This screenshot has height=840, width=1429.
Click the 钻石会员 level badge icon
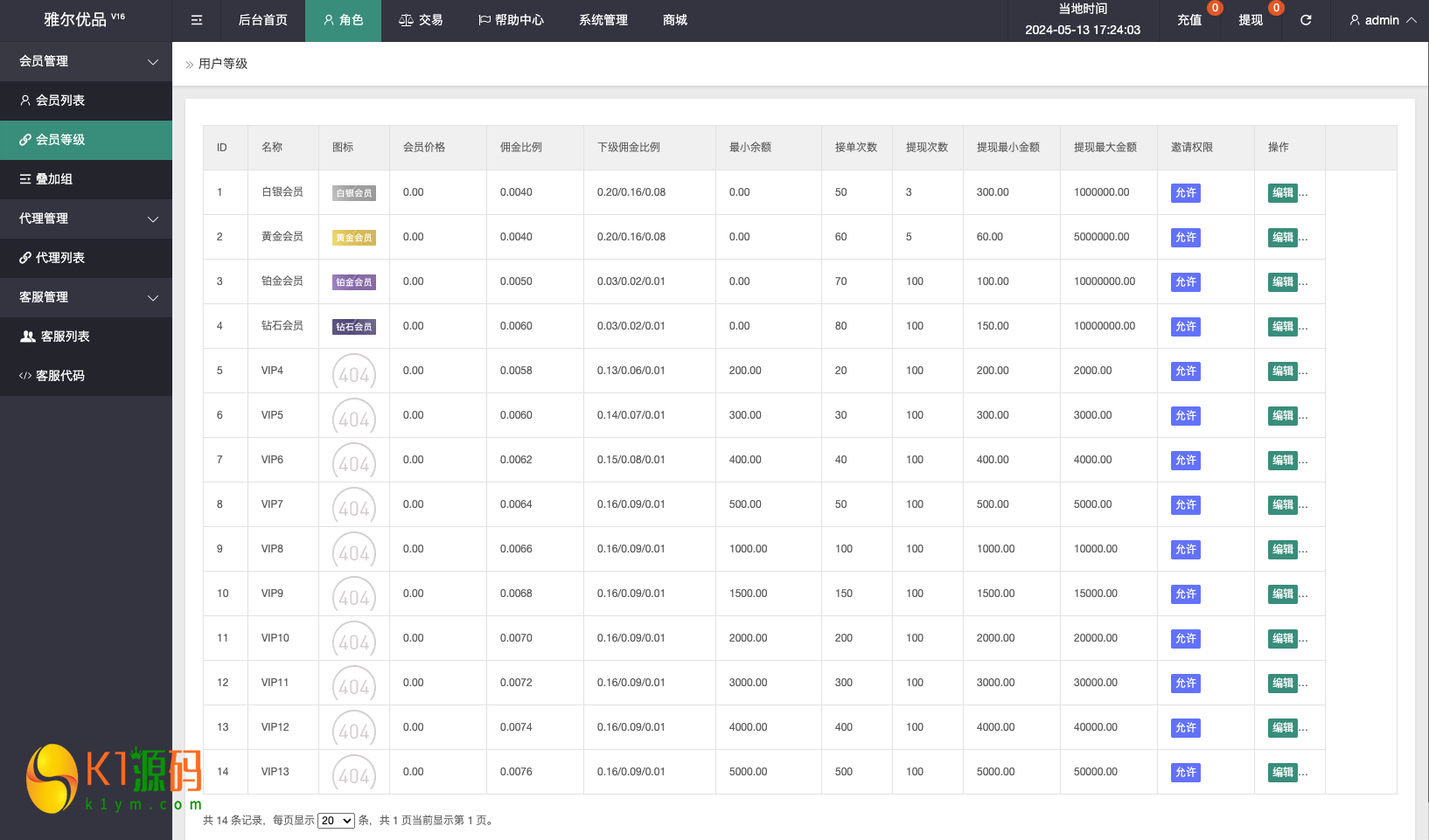point(354,327)
